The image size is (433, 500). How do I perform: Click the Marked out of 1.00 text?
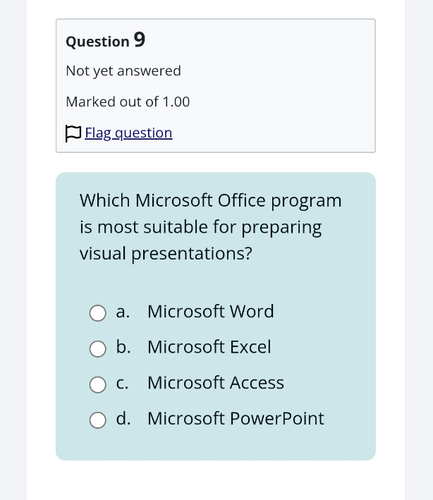(x=128, y=102)
